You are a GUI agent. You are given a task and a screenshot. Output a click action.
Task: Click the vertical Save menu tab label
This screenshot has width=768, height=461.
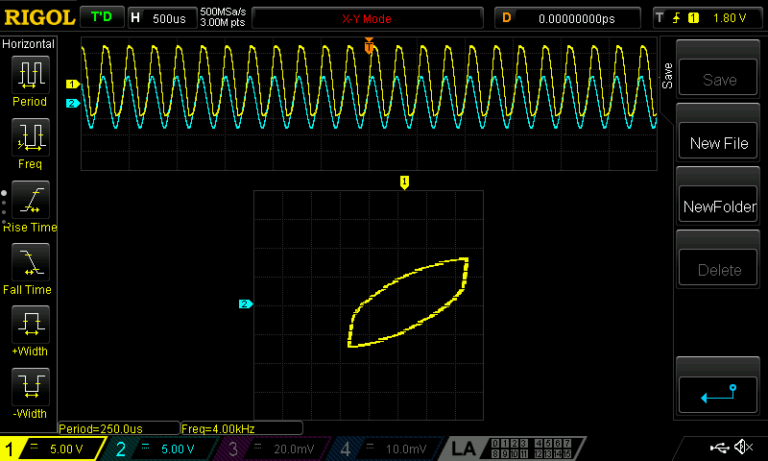[667, 76]
